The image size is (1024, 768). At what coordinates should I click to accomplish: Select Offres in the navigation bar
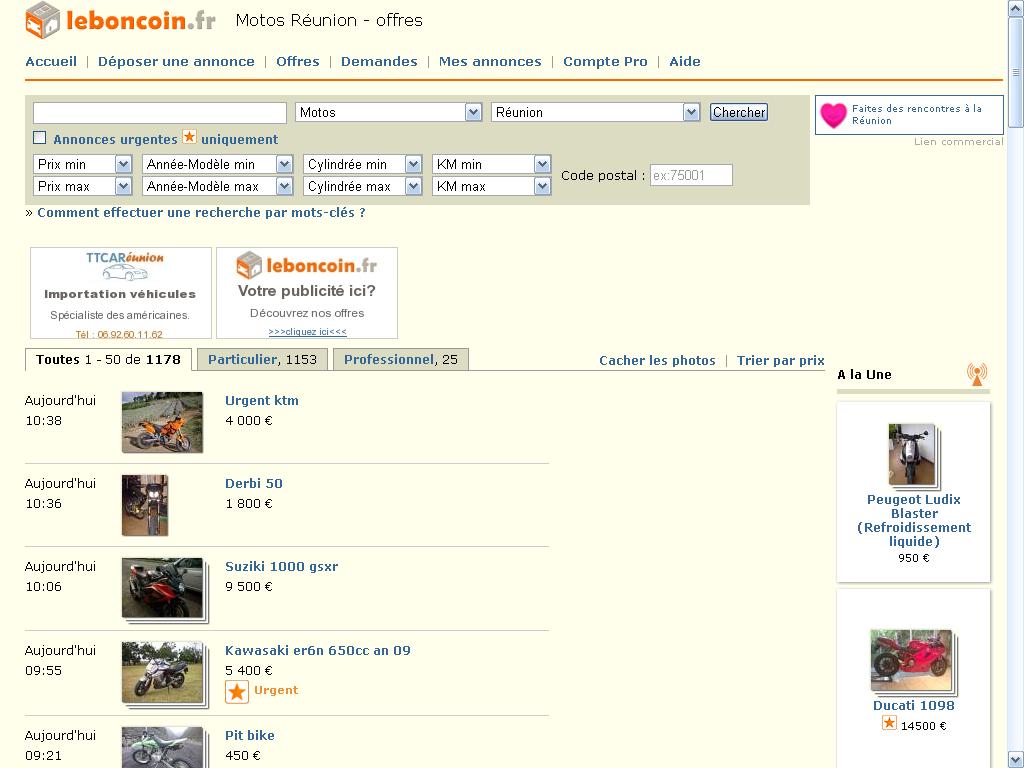coord(298,61)
